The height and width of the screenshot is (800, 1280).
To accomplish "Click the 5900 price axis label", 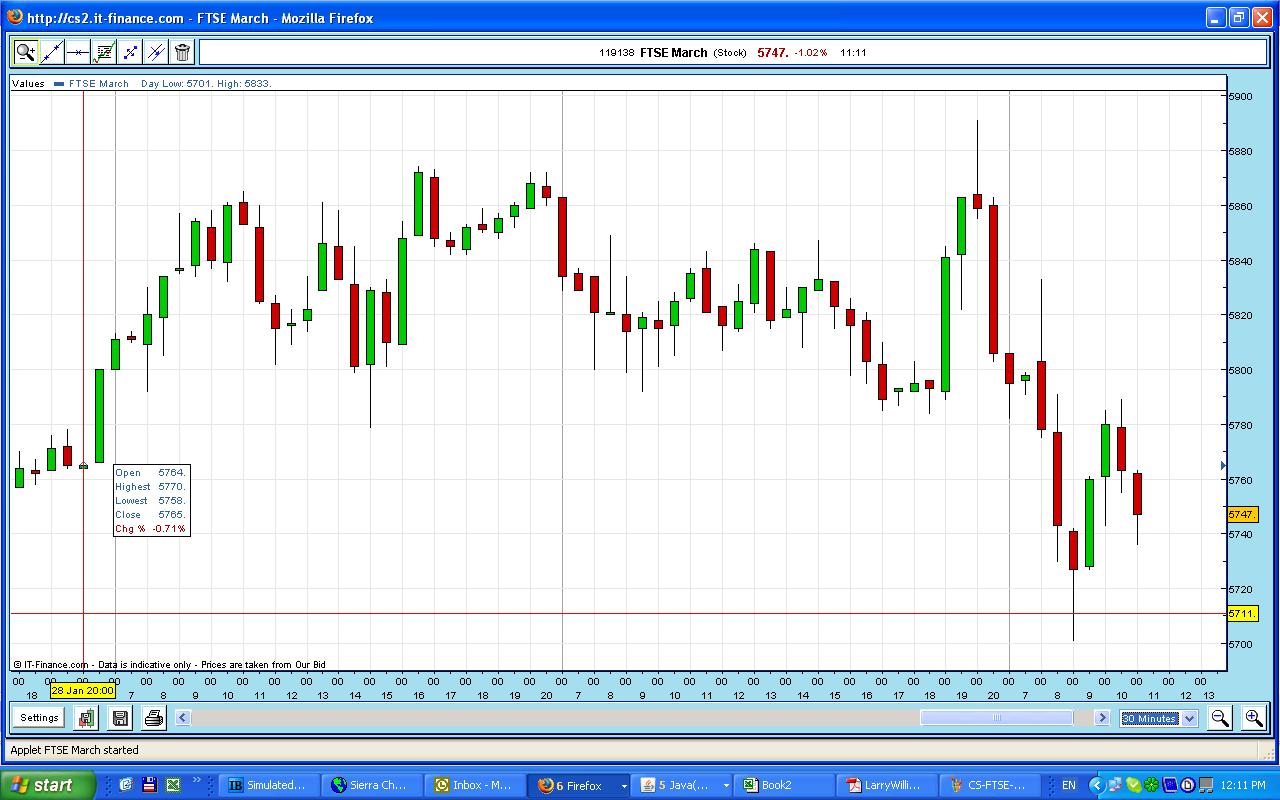I will point(1240,97).
